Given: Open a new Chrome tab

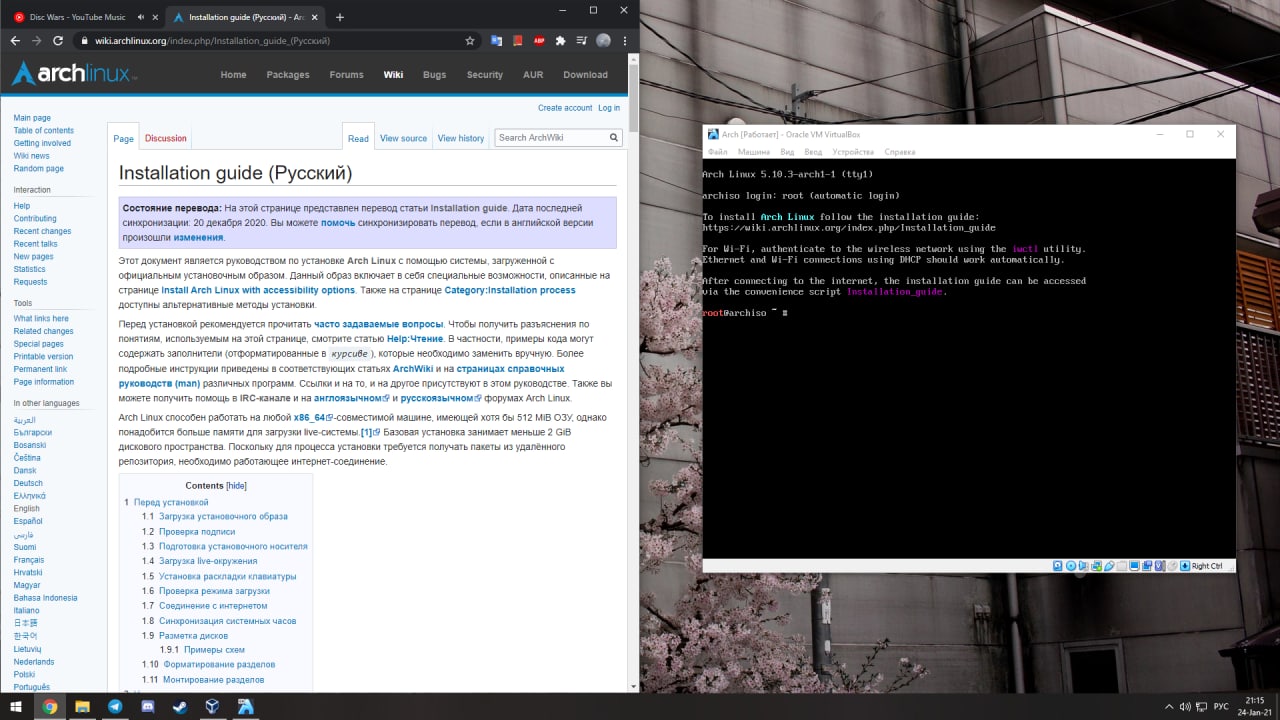Looking at the screenshot, I should 340,17.
